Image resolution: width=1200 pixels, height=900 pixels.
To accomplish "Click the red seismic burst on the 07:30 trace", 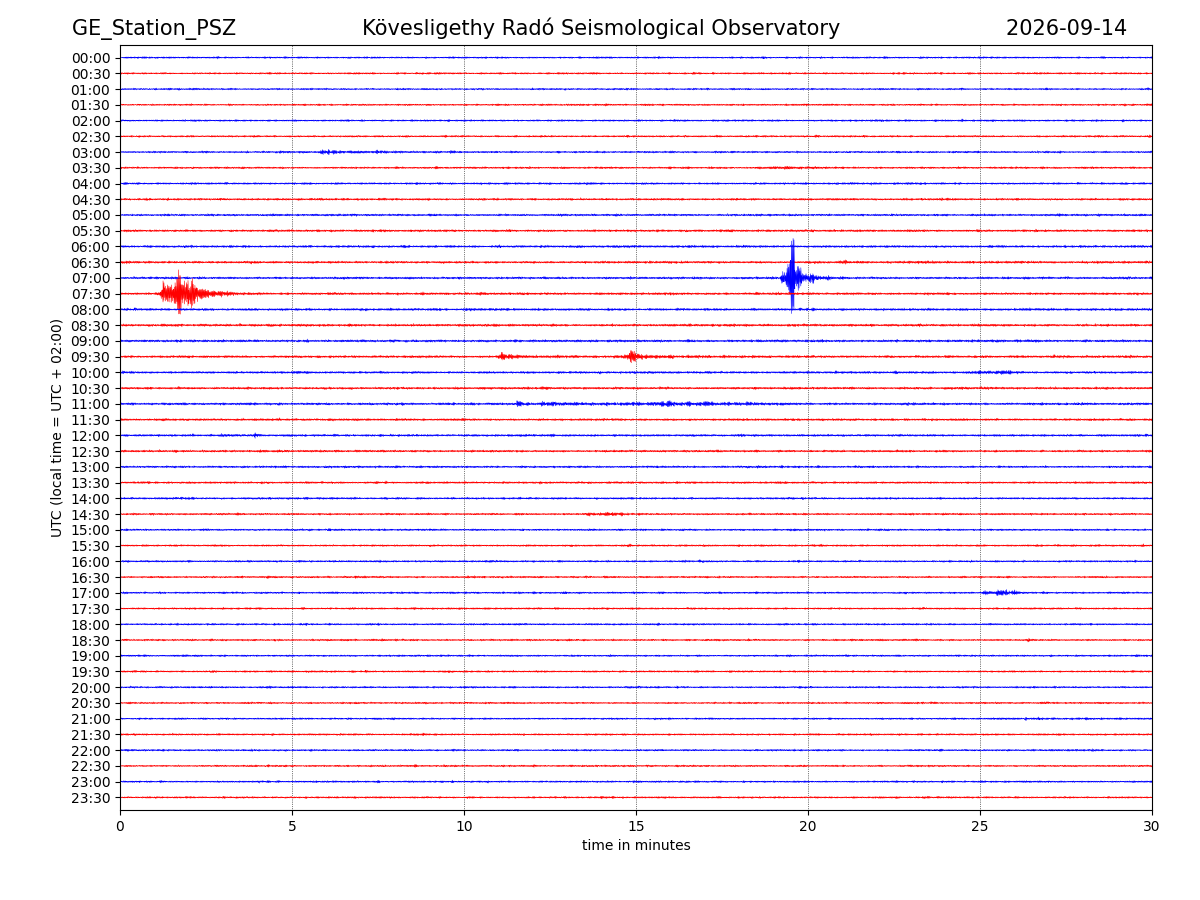I will pos(190,293).
